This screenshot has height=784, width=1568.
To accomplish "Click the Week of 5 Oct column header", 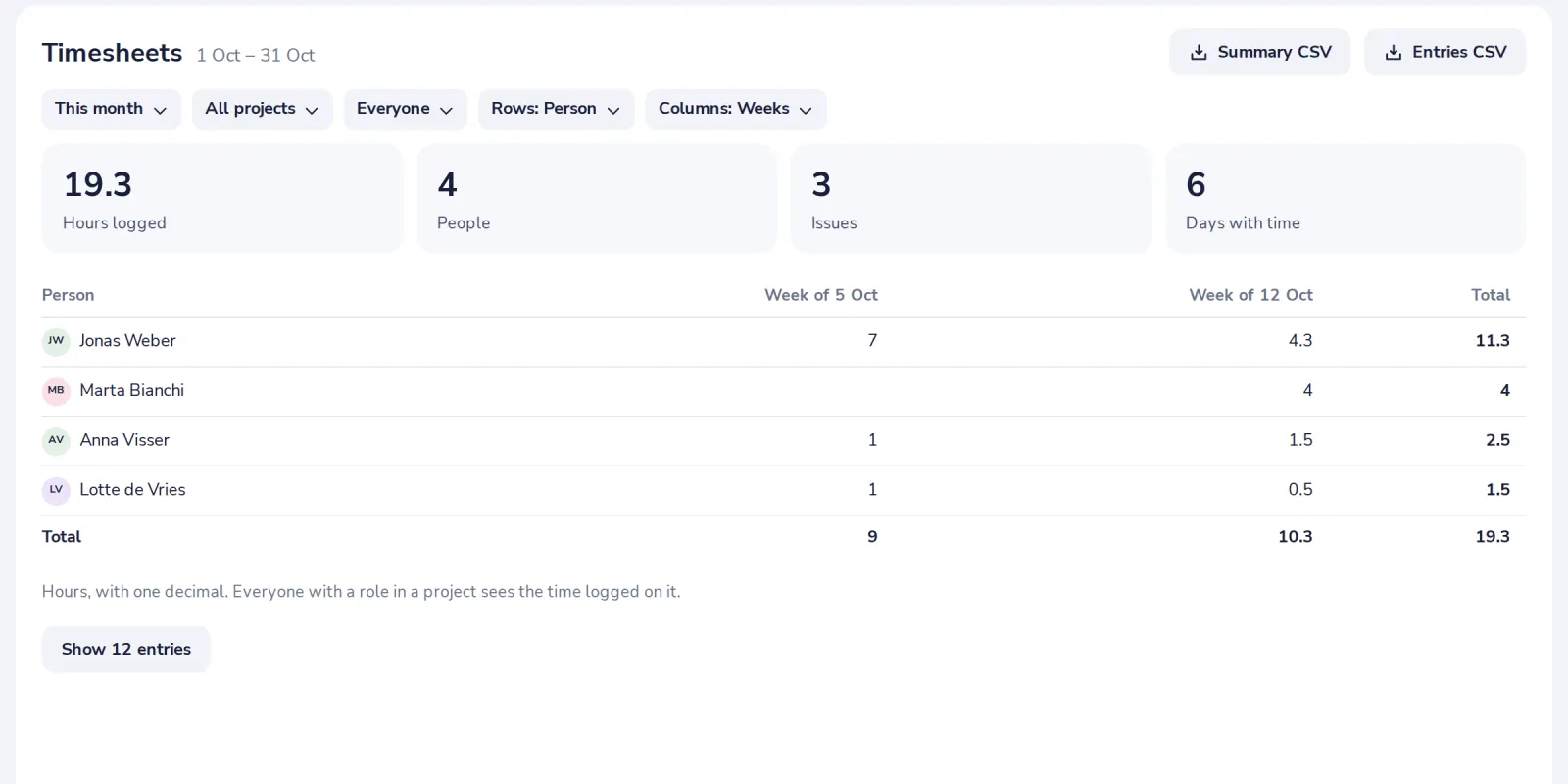I will pyautogui.click(x=821, y=295).
